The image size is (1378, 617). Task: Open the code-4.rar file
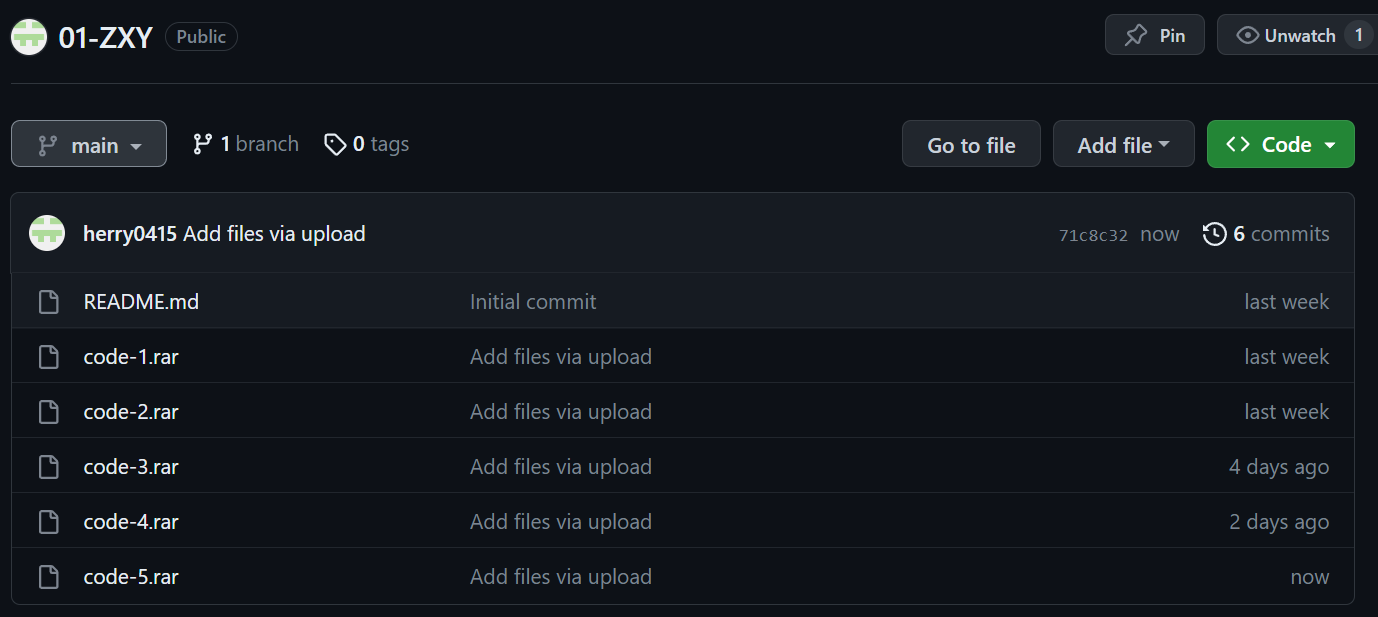[x=131, y=522]
